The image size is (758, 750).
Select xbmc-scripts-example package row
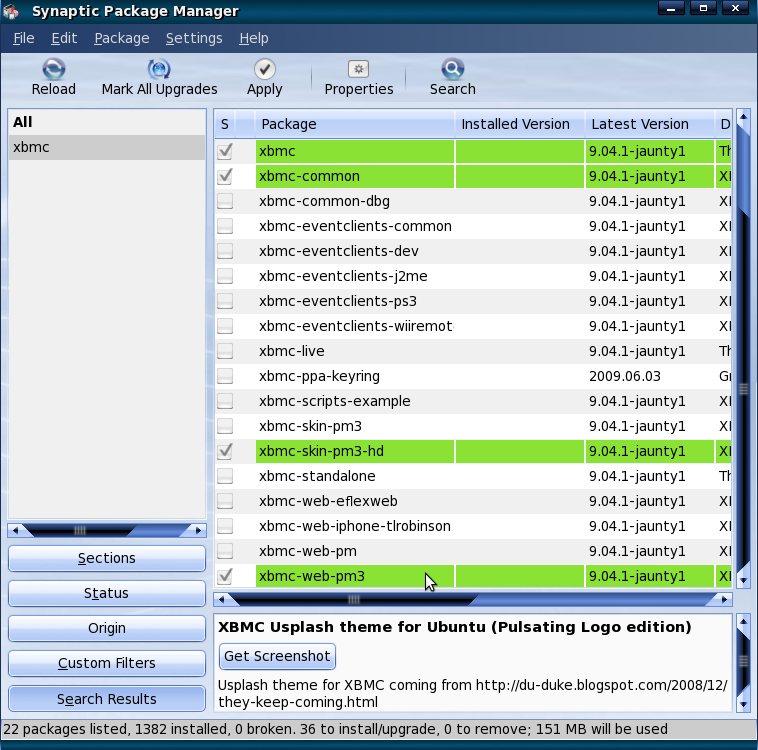point(473,401)
